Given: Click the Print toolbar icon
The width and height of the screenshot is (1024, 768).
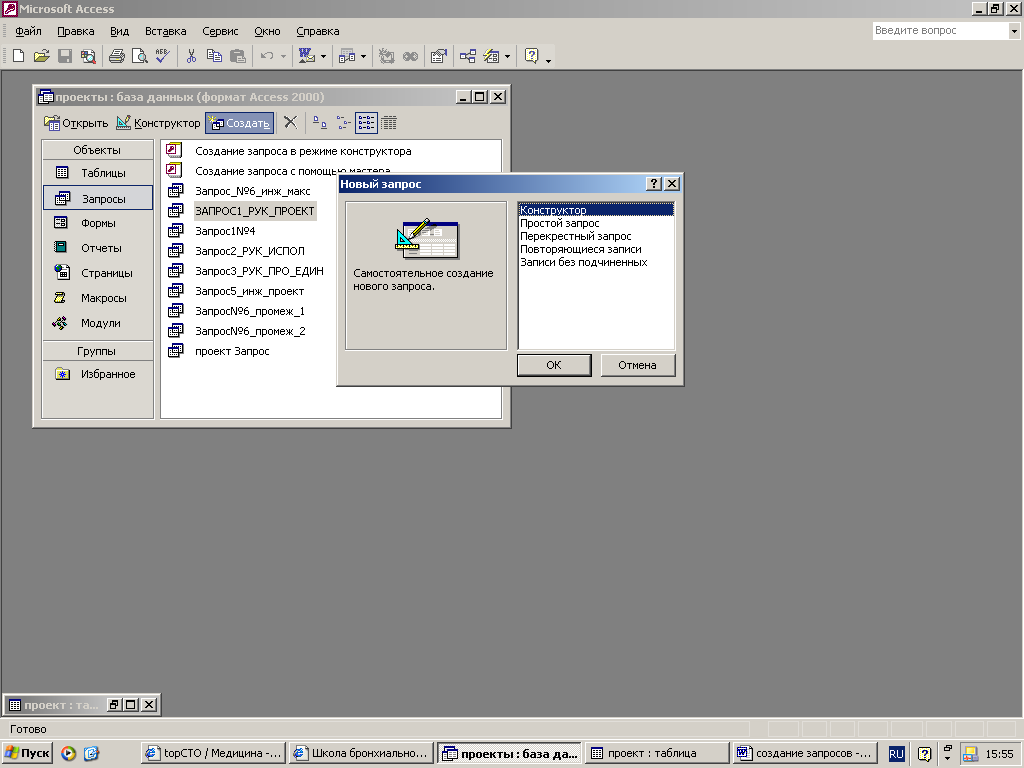Looking at the screenshot, I should point(117,56).
